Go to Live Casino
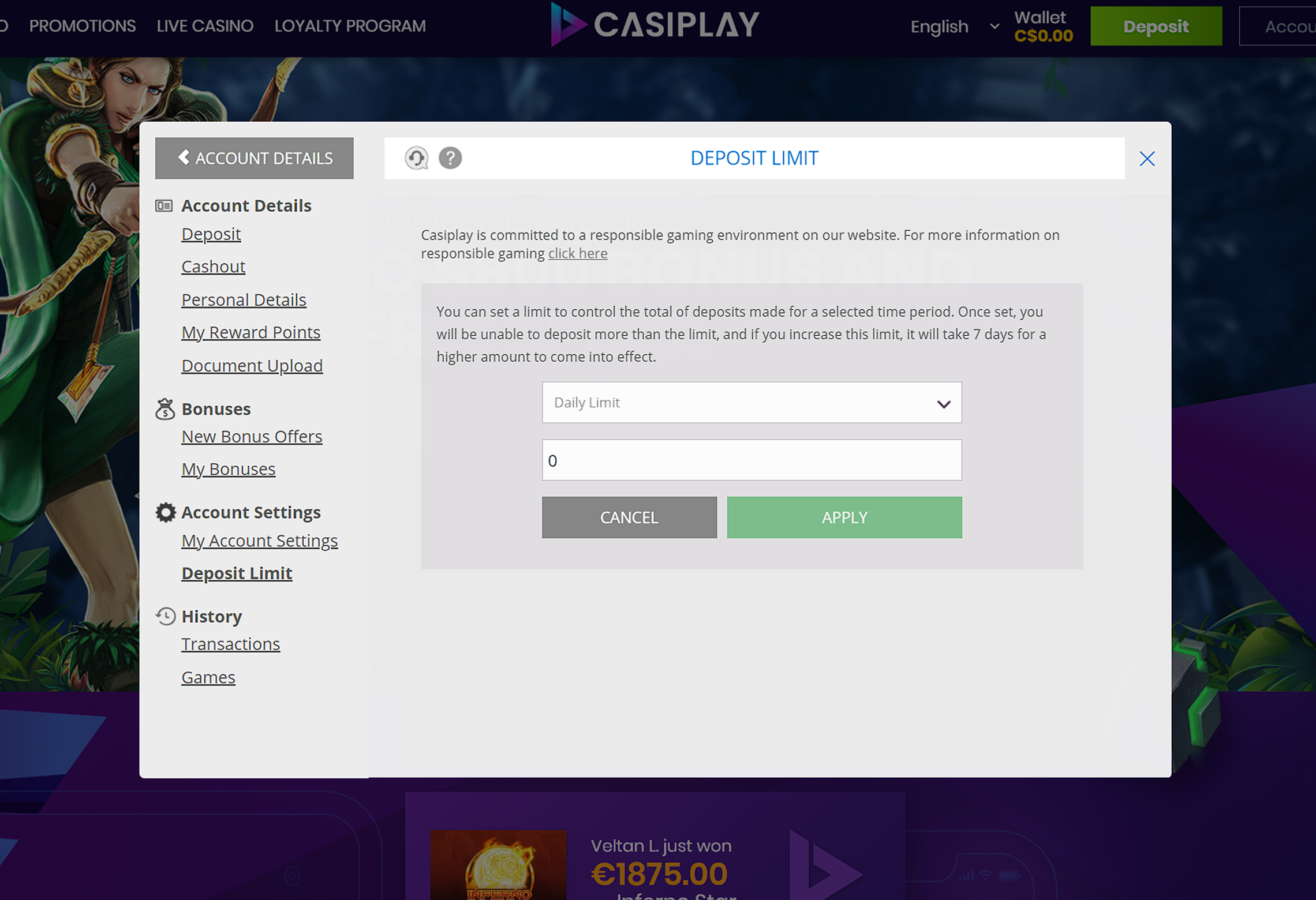The height and width of the screenshot is (900, 1316). tap(205, 26)
